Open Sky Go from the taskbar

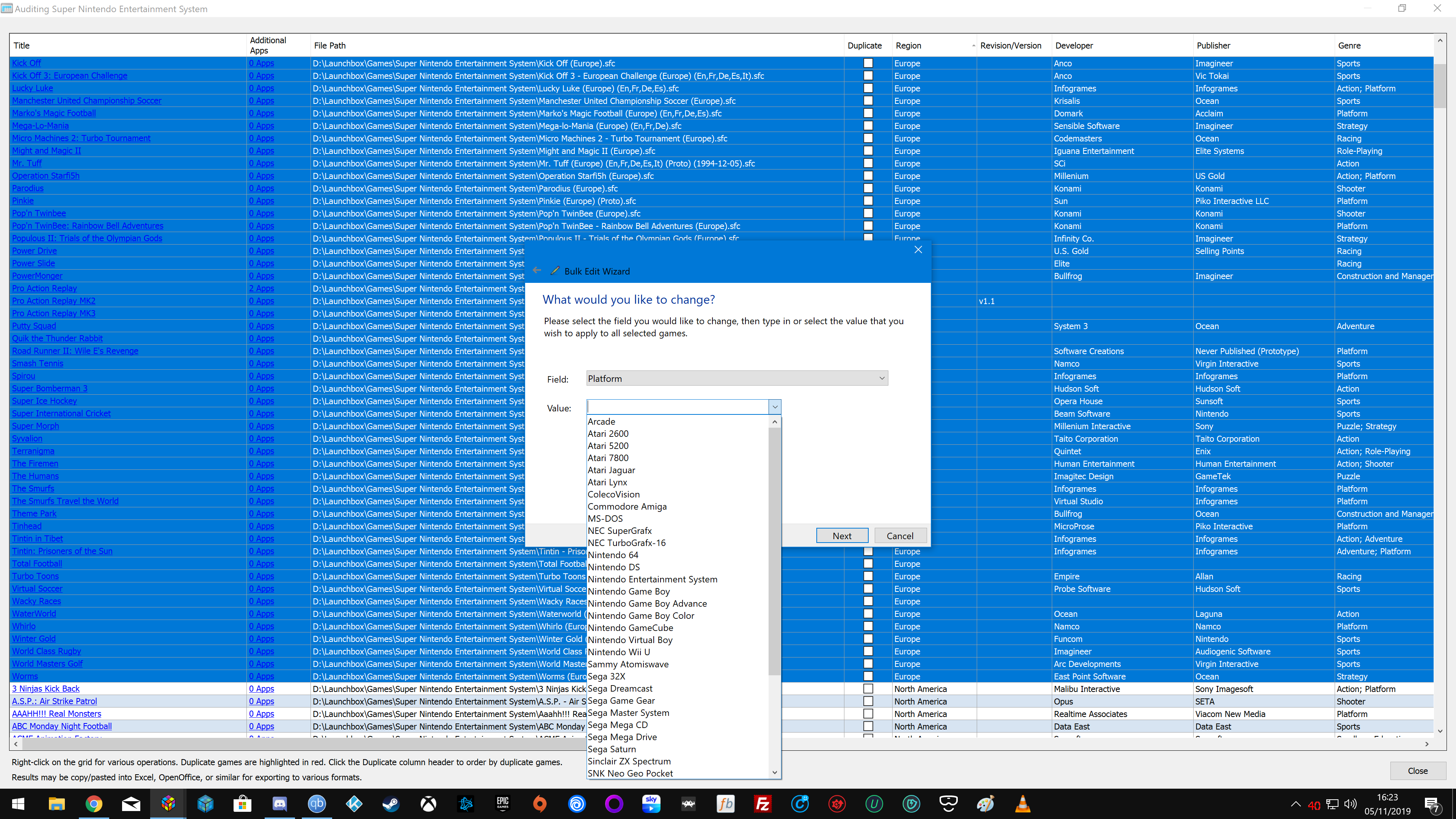point(651,804)
